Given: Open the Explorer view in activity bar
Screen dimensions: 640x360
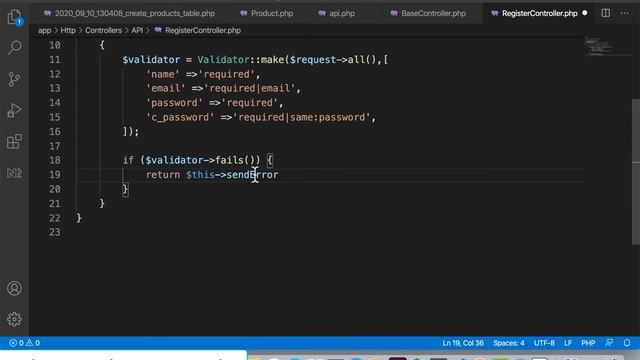Looking at the screenshot, I should [14, 17].
